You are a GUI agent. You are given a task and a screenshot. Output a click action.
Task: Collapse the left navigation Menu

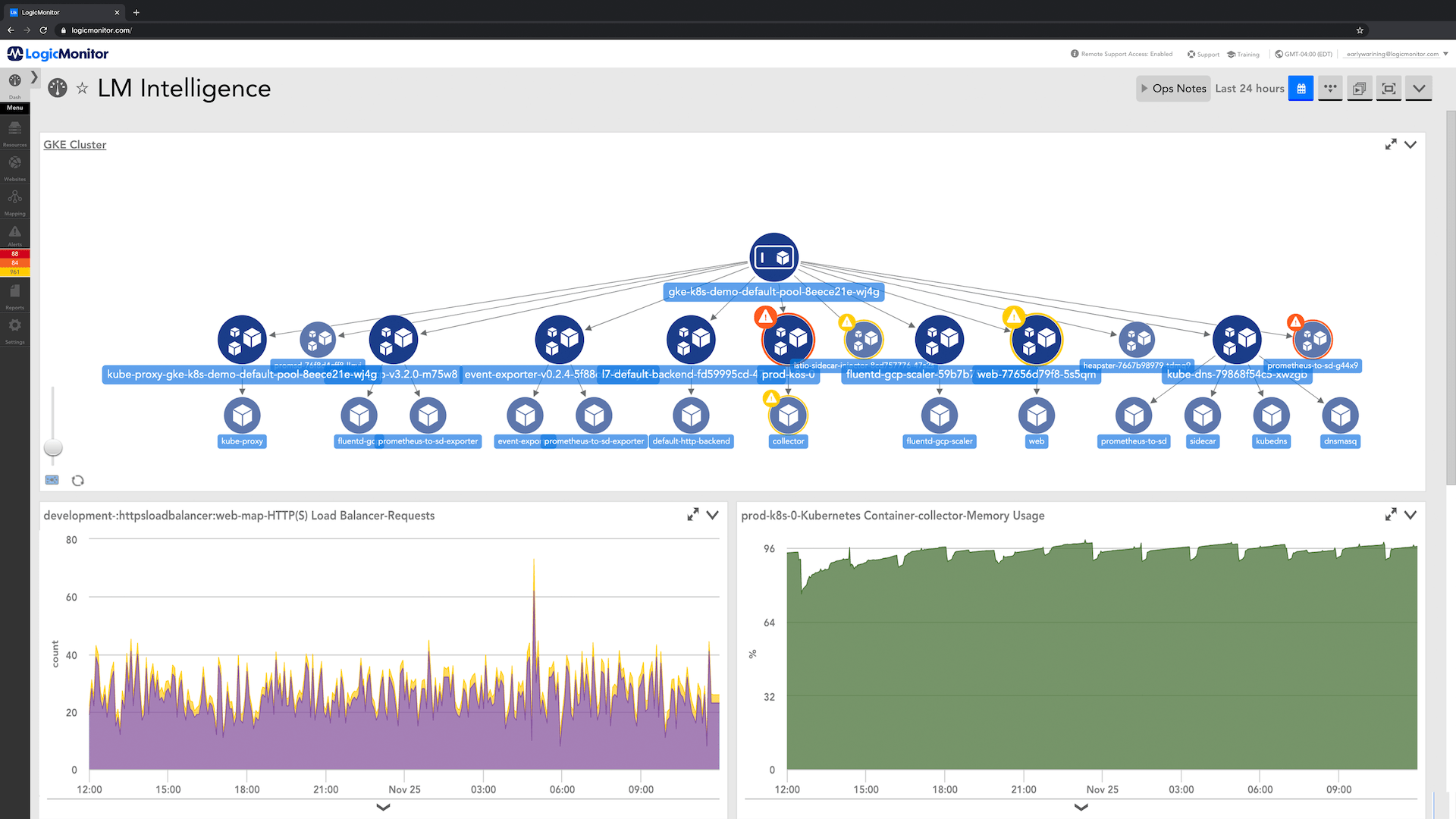click(x=34, y=77)
